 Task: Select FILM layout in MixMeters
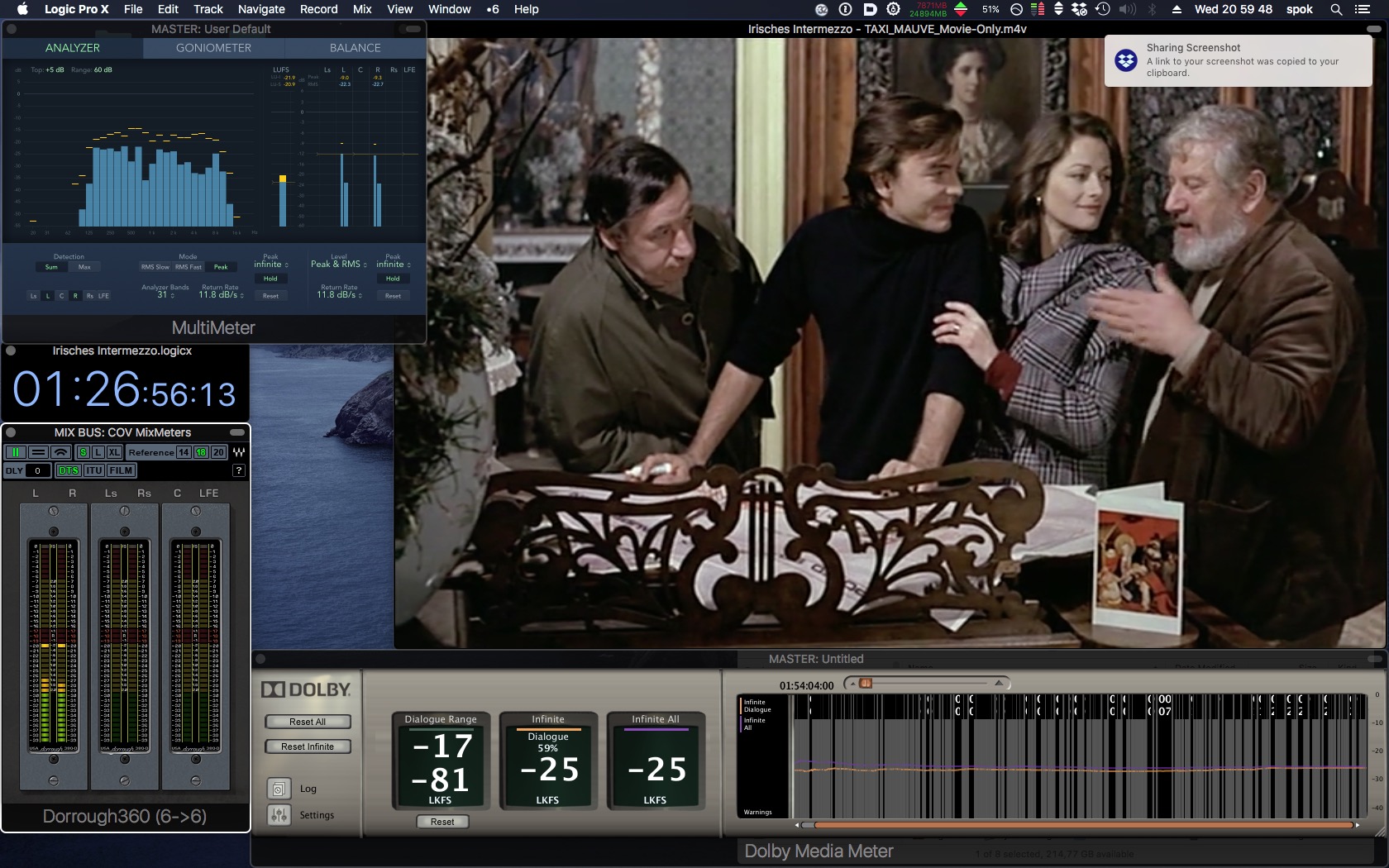click(121, 470)
